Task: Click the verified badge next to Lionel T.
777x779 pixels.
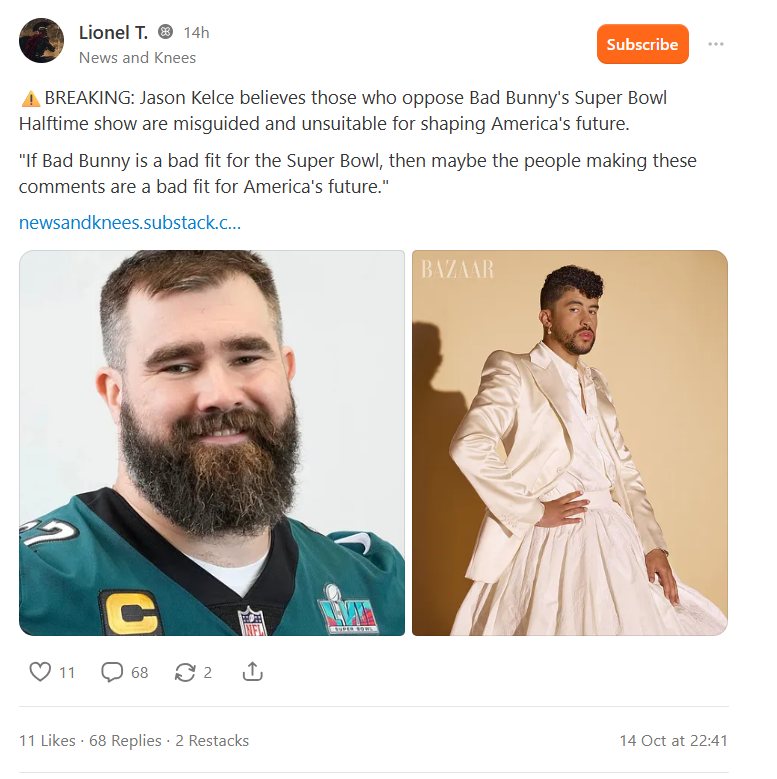Action: pos(165,32)
